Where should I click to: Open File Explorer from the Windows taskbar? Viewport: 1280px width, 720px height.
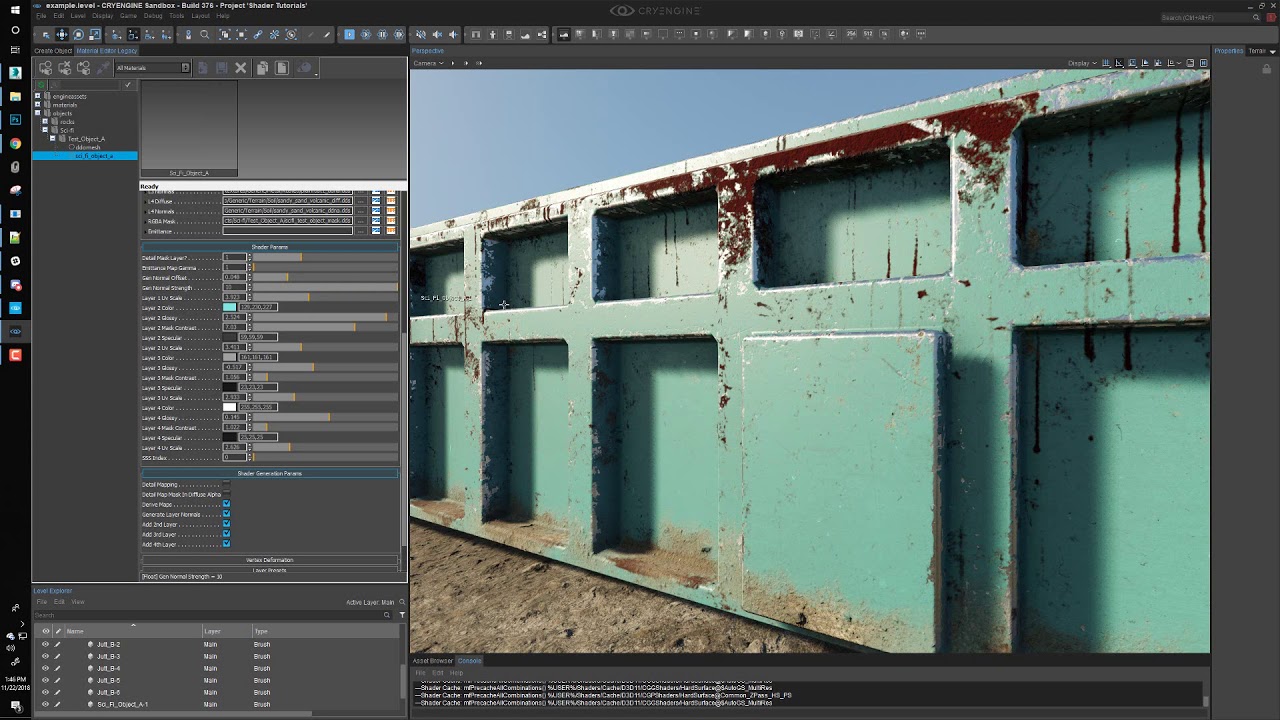tap(15, 96)
